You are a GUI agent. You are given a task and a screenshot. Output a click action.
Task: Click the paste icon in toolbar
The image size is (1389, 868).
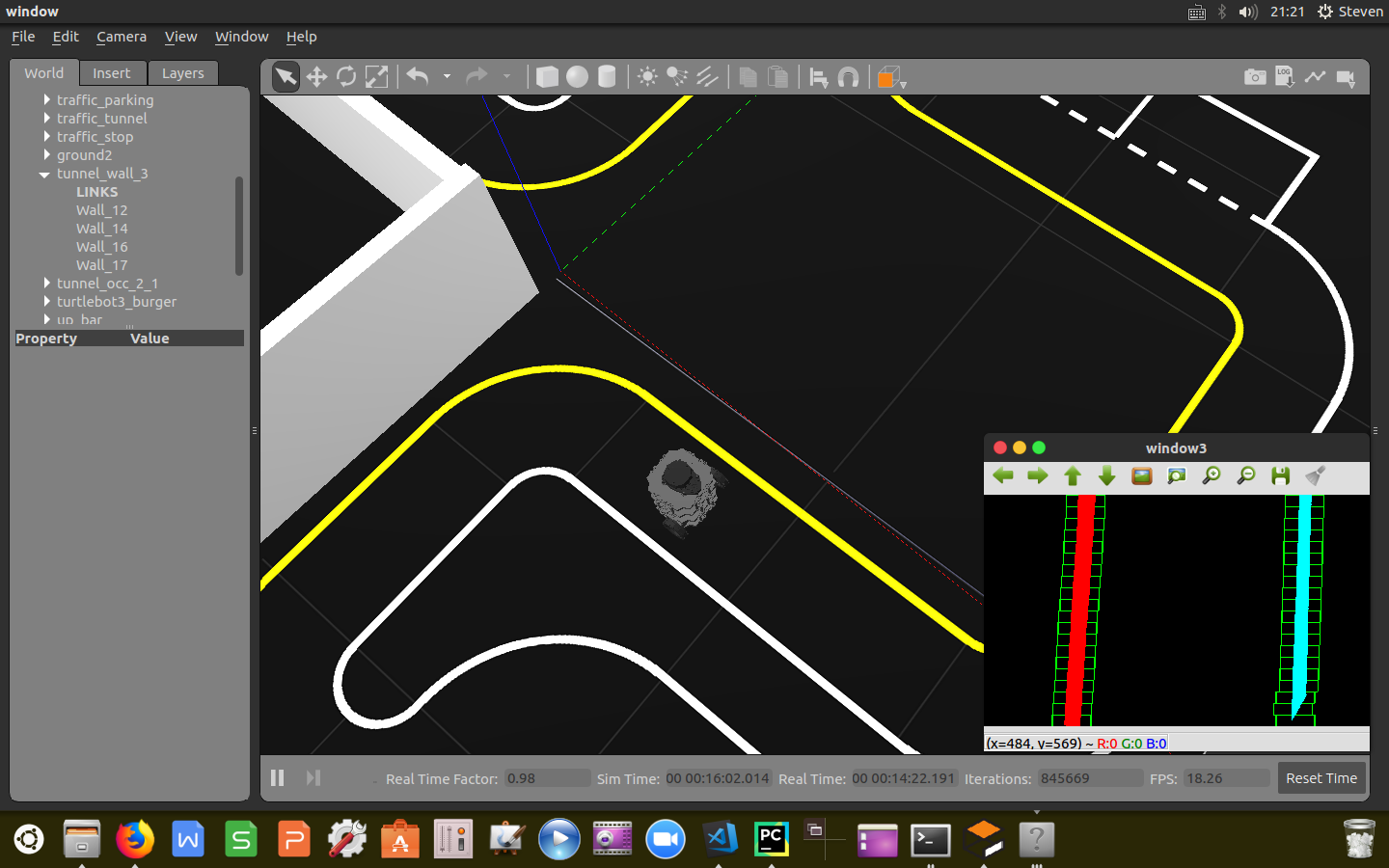[x=777, y=77]
